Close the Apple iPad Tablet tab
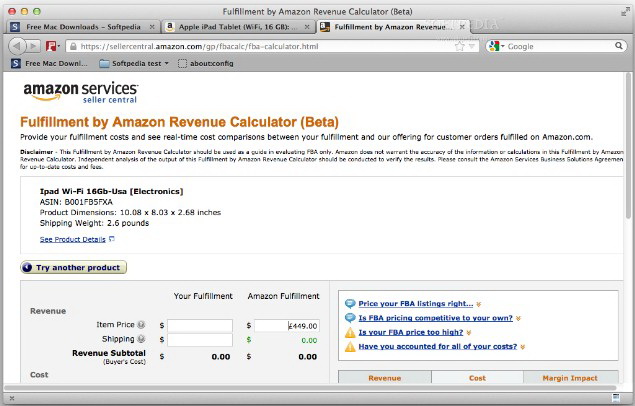 coord(307,27)
